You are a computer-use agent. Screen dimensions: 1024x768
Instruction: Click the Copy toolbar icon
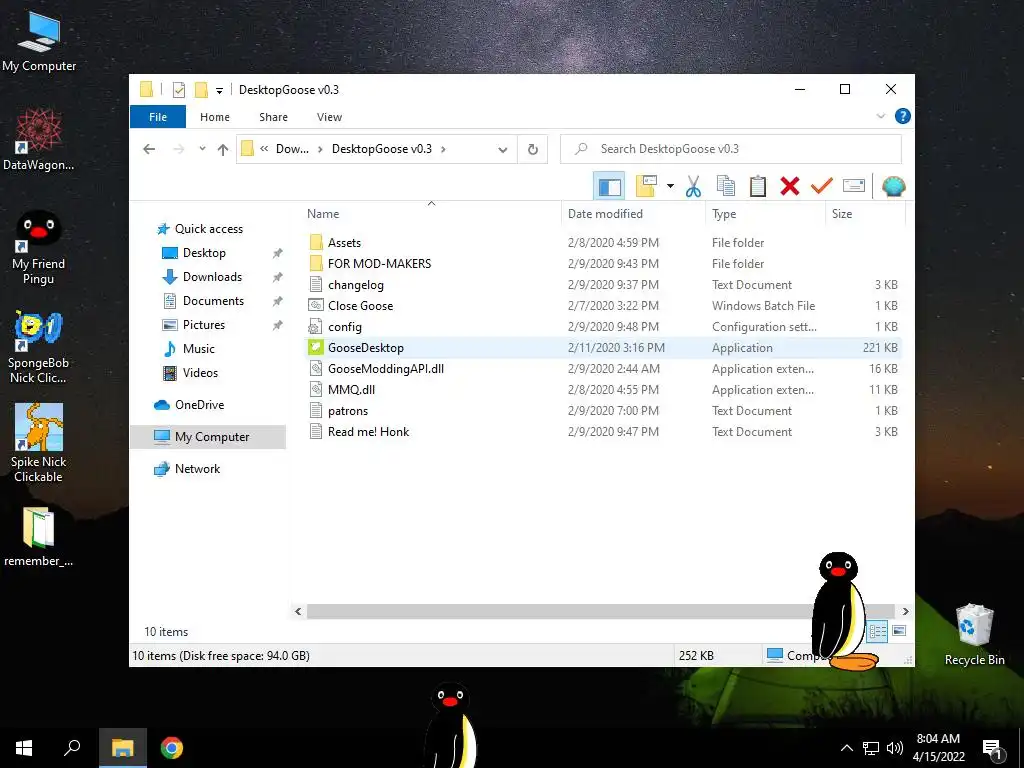click(x=726, y=187)
